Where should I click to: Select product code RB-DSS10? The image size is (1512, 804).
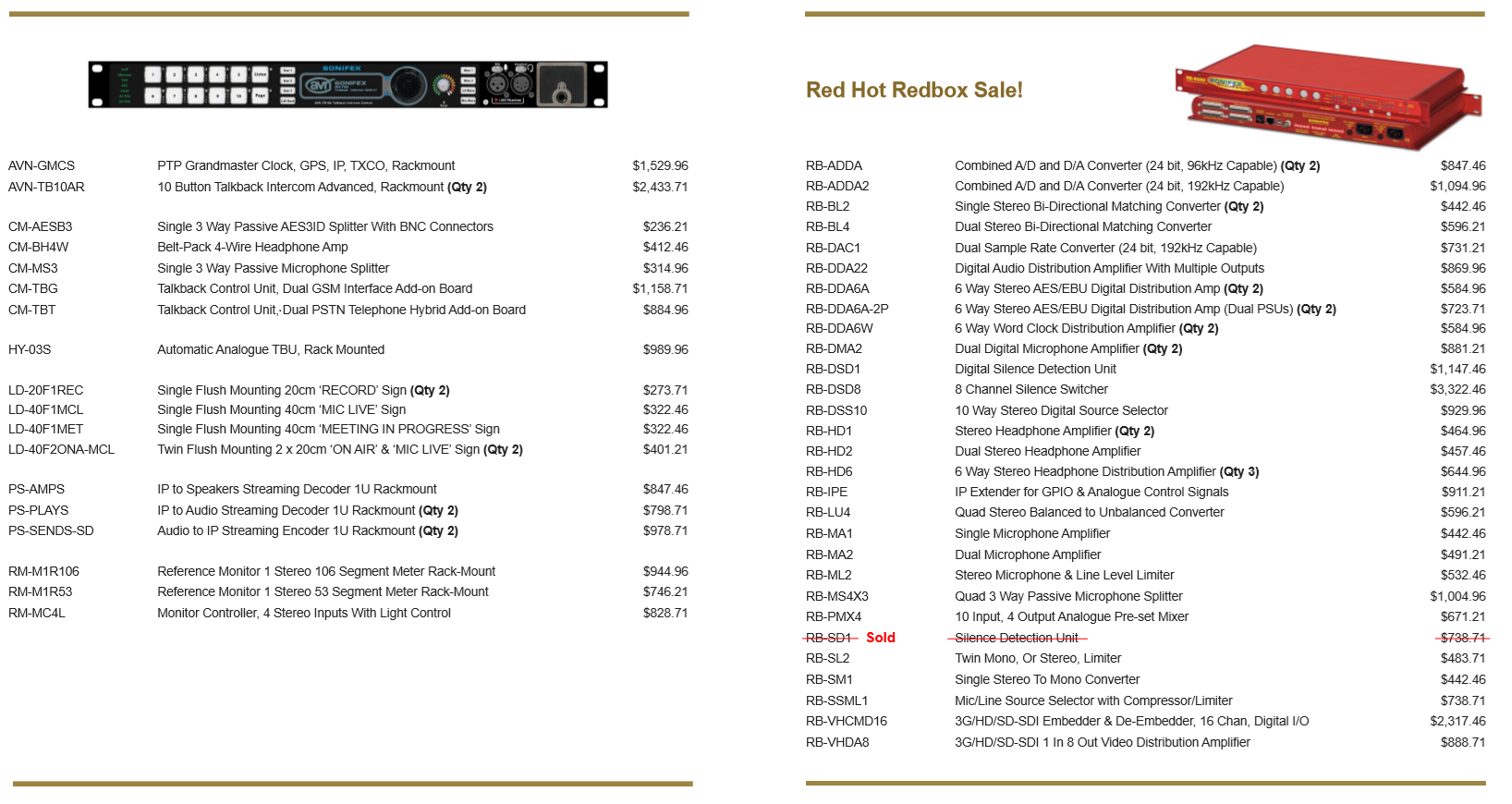click(x=836, y=410)
